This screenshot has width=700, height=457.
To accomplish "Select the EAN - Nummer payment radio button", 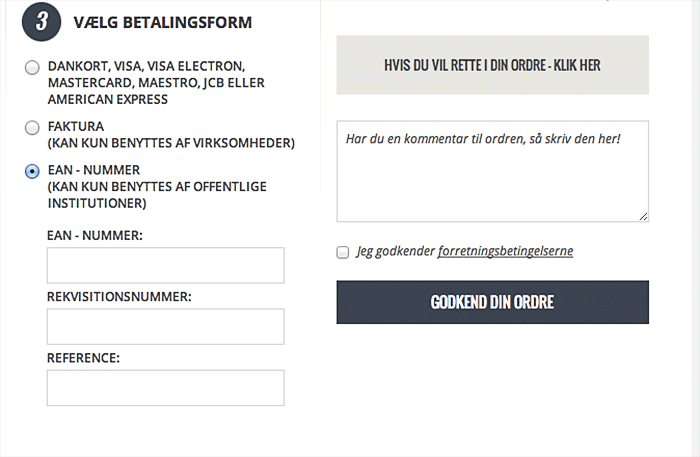I will [x=32, y=172].
